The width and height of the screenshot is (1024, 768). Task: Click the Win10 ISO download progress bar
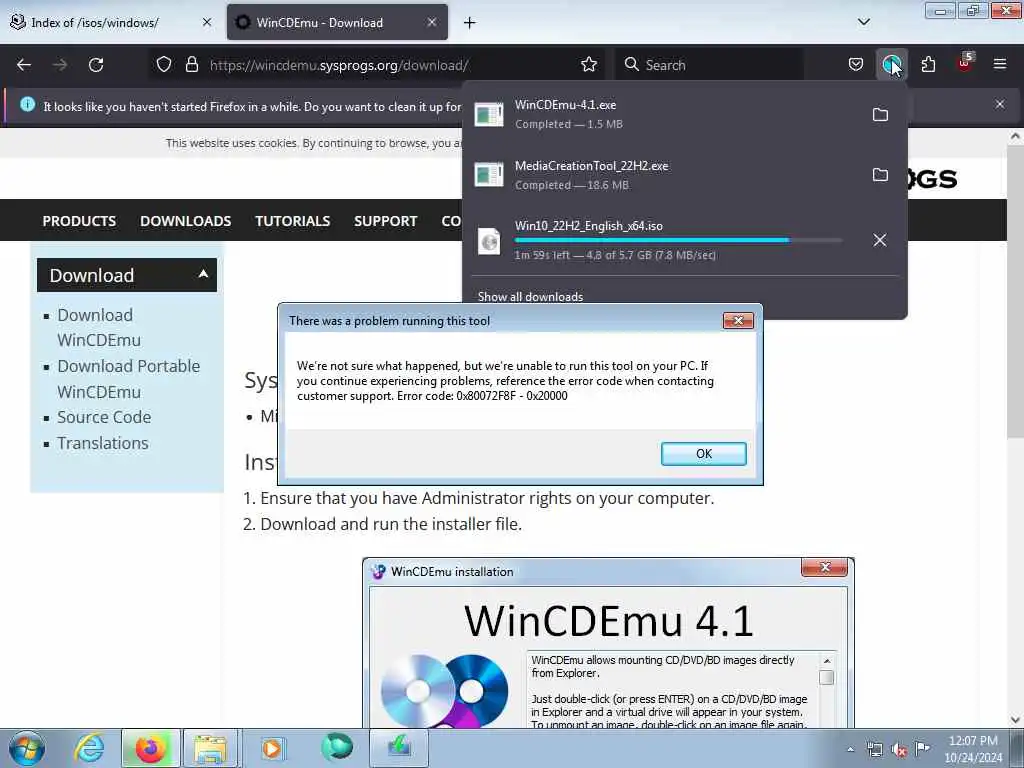click(x=679, y=240)
